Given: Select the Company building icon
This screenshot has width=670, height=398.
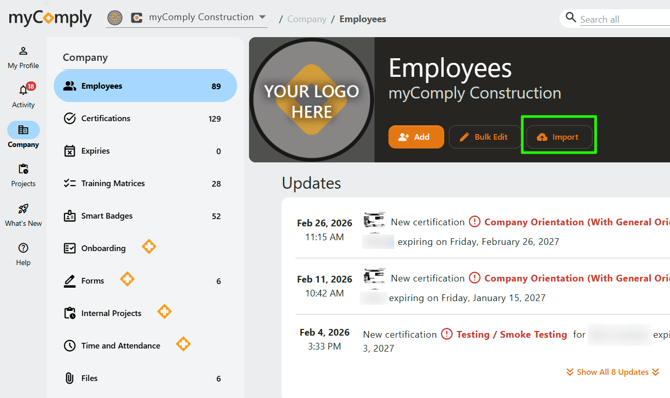Looking at the screenshot, I should pos(23,130).
